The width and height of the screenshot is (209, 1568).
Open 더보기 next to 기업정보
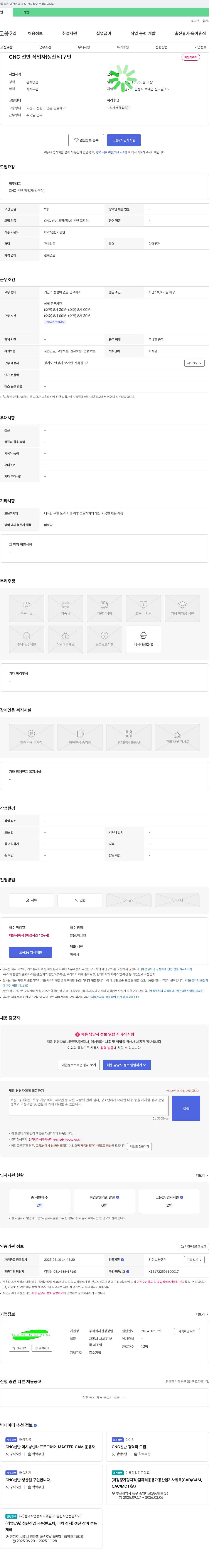click(x=202, y=1314)
